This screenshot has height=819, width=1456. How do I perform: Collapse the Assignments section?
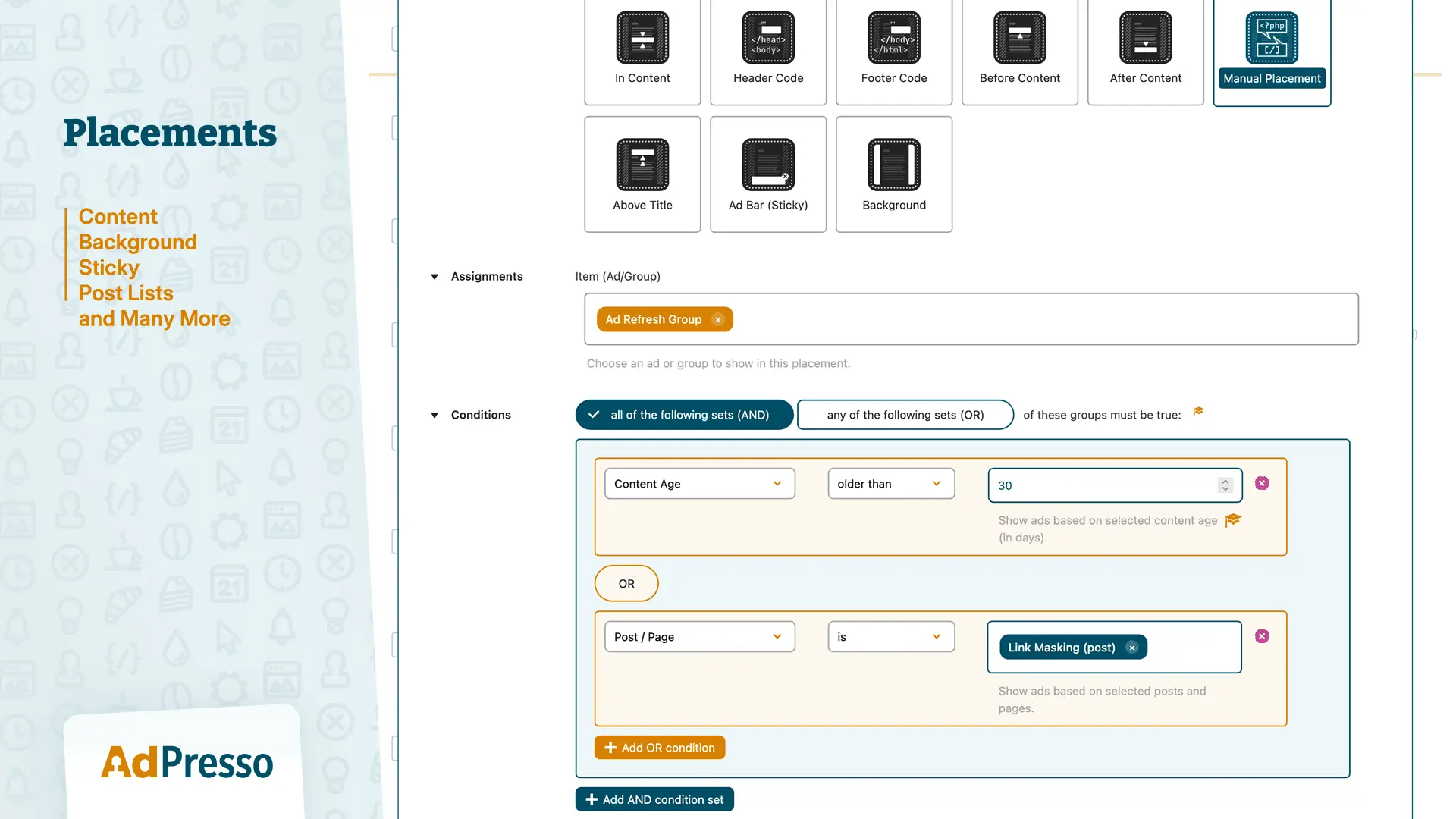coord(435,277)
